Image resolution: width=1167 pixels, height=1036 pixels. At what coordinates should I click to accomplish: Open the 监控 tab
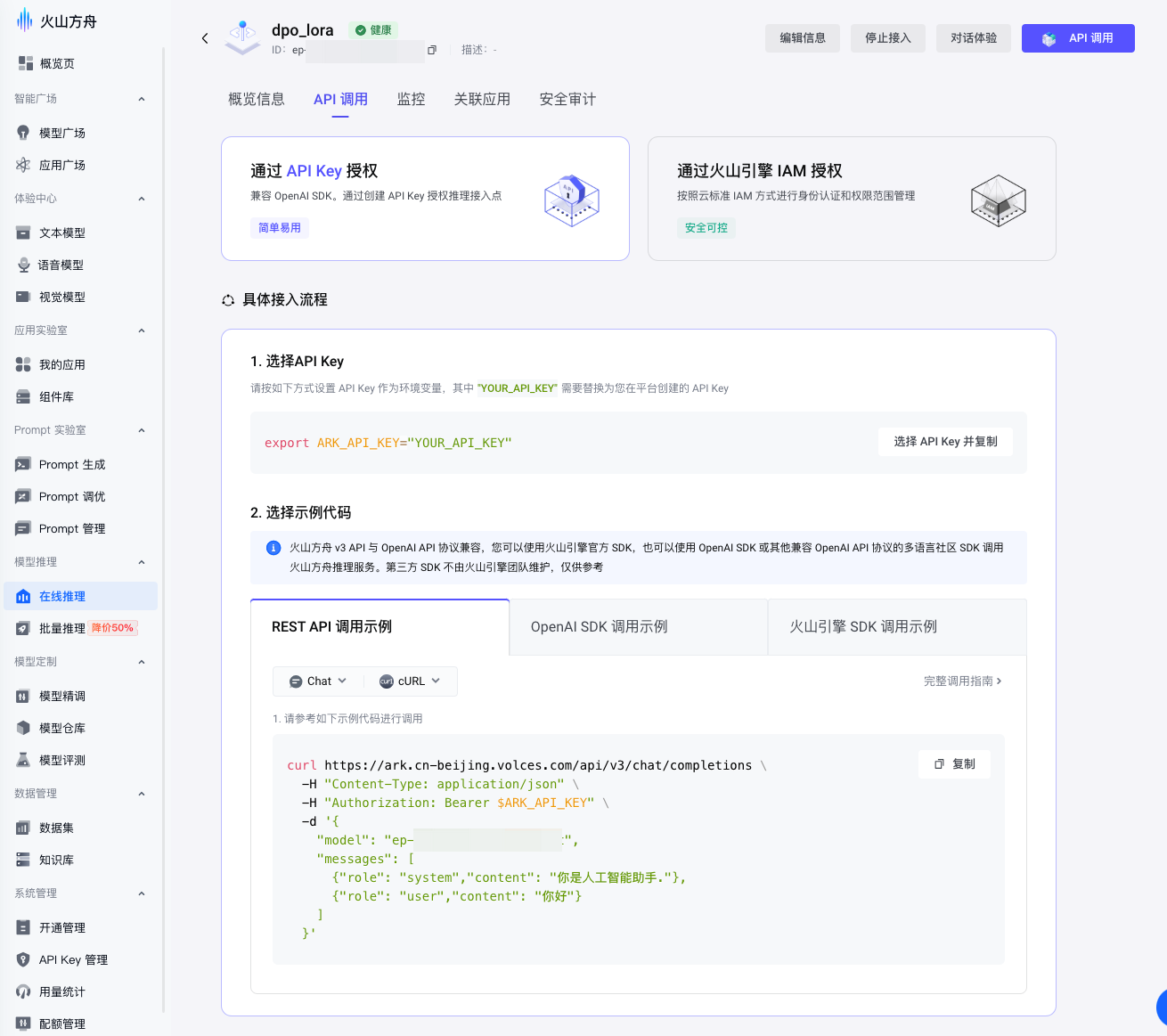(411, 99)
